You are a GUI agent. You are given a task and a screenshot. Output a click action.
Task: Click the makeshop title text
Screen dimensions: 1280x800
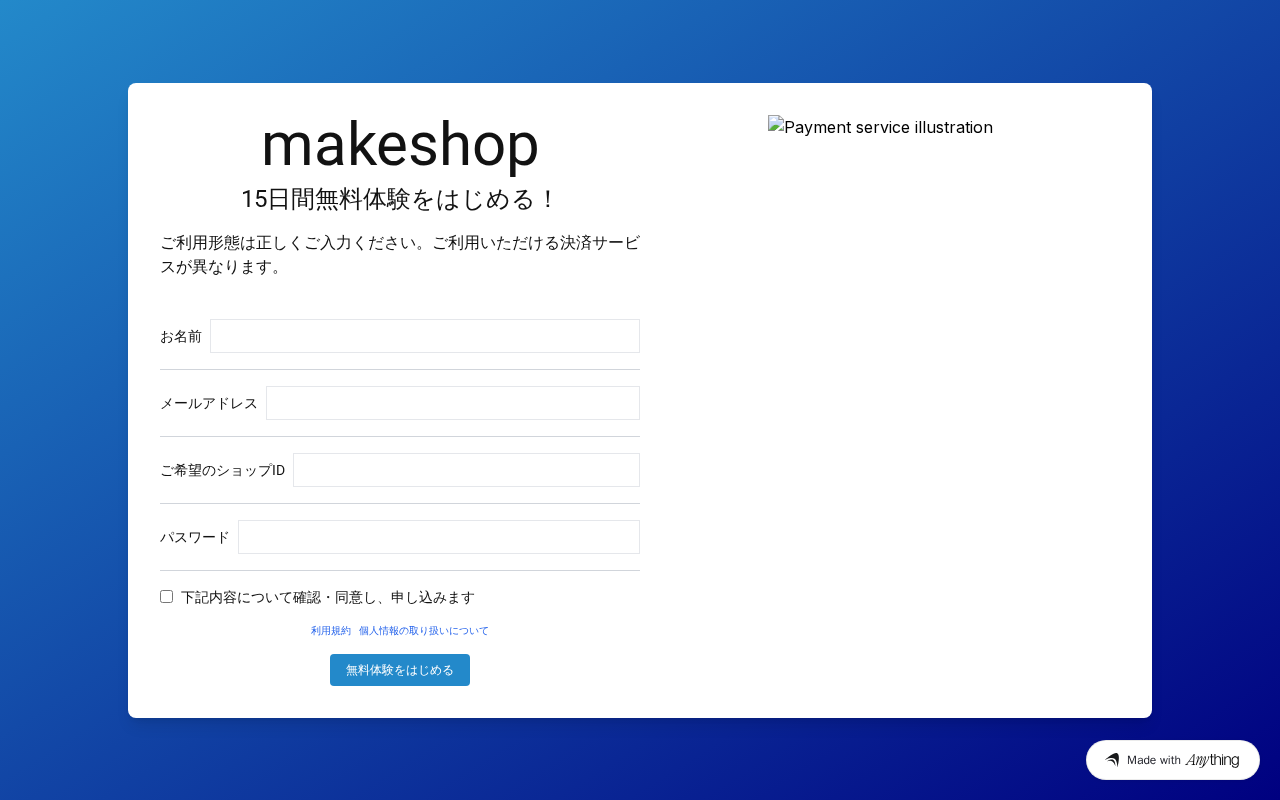click(x=400, y=144)
